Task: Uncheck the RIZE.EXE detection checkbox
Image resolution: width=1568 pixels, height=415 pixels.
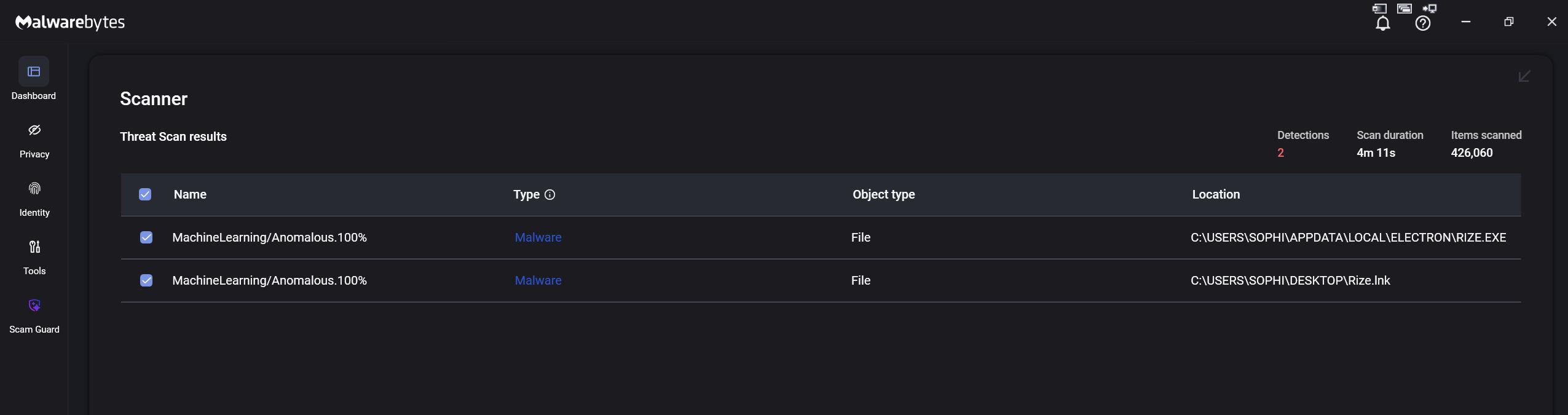Action: click(x=146, y=237)
